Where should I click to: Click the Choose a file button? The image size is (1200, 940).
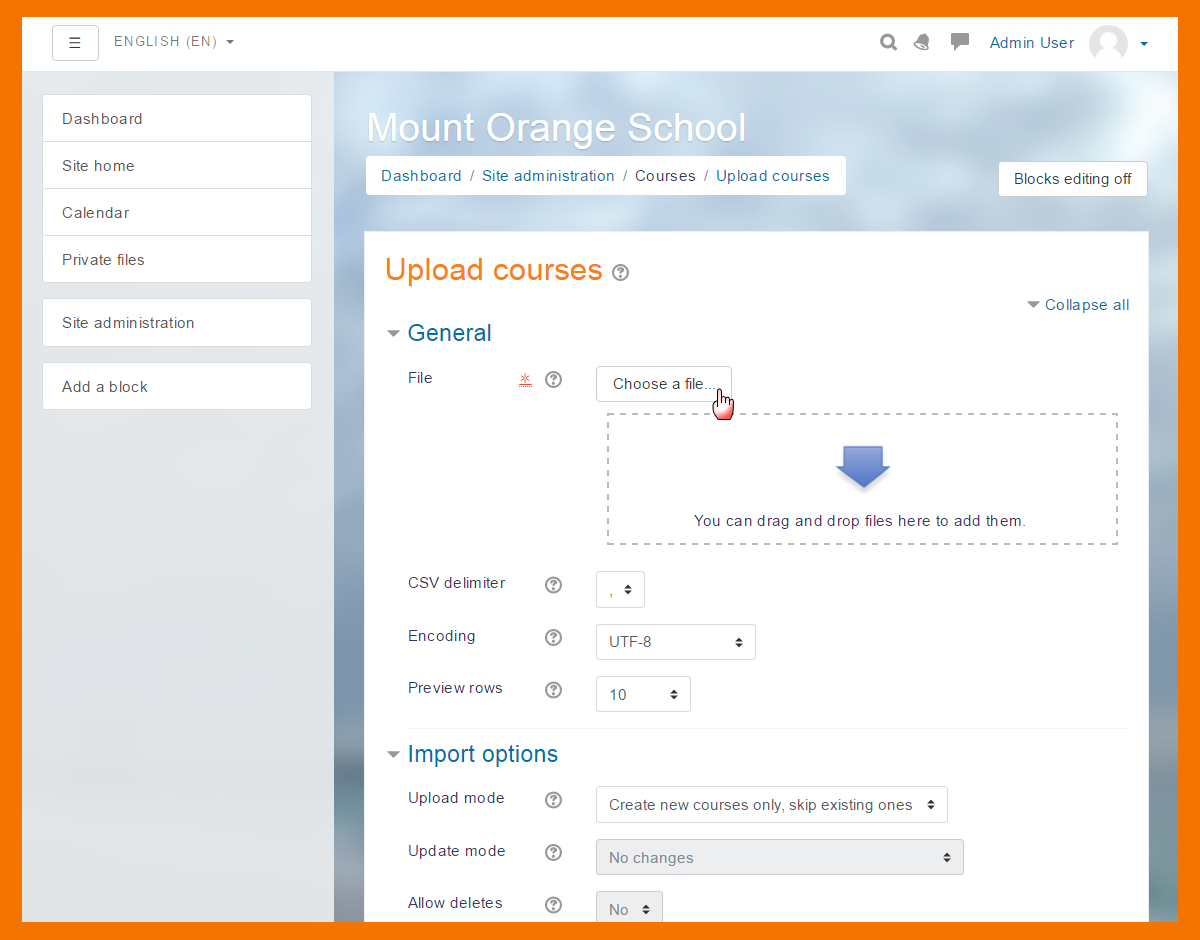(663, 384)
